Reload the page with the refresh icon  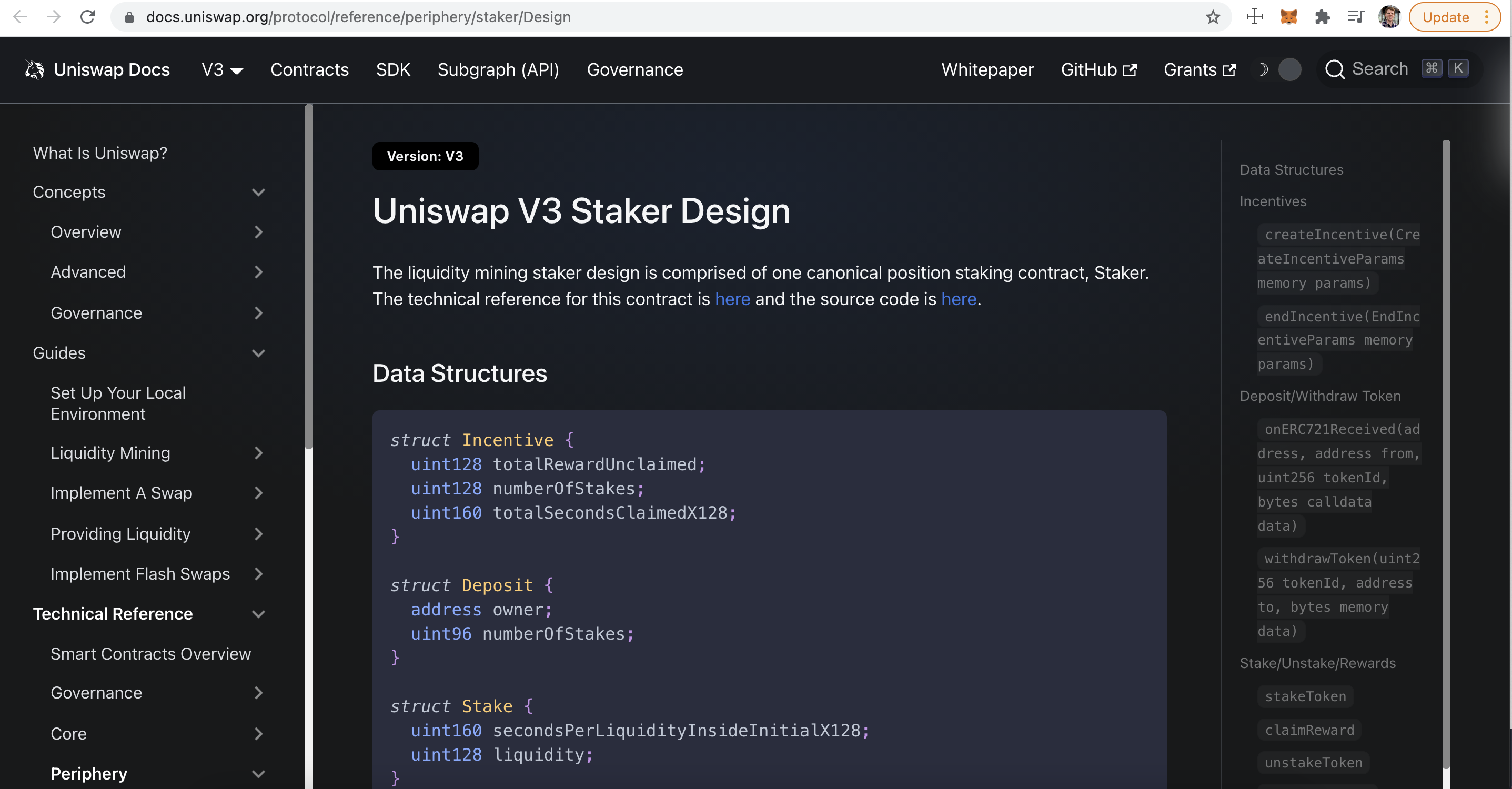tap(87, 17)
